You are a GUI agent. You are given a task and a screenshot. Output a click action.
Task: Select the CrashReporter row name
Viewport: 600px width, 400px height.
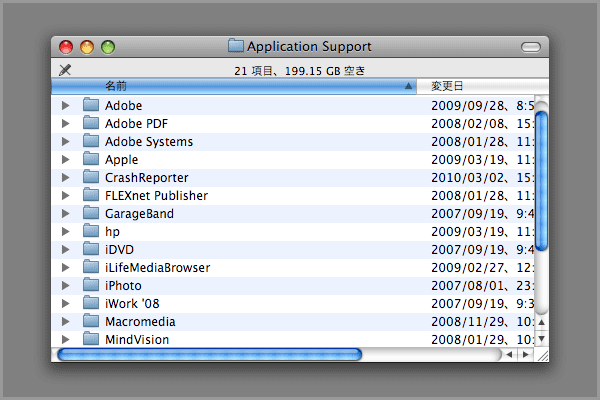point(147,178)
